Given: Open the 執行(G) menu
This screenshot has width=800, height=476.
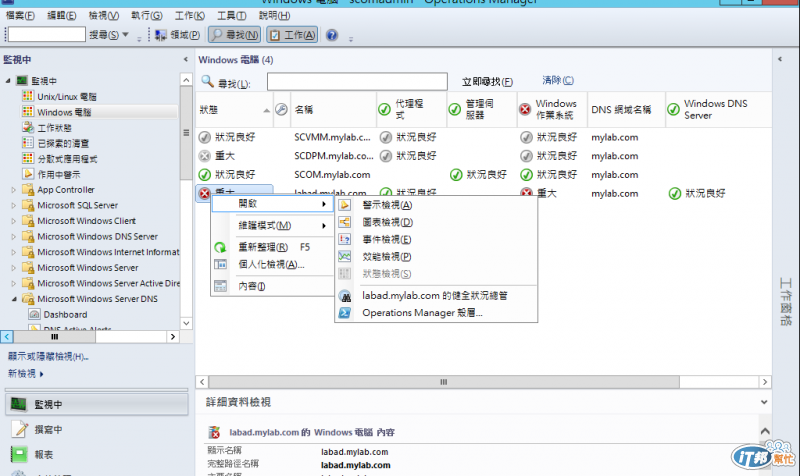Looking at the screenshot, I should click(146, 16).
